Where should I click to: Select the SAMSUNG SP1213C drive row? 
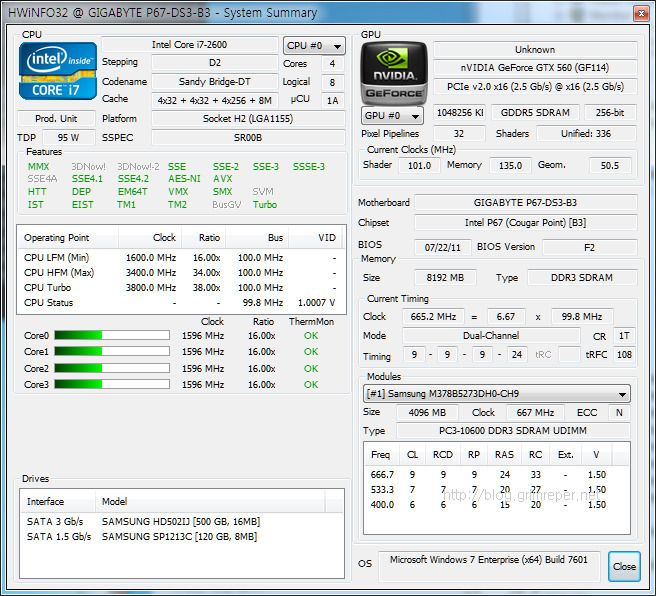(182, 537)
